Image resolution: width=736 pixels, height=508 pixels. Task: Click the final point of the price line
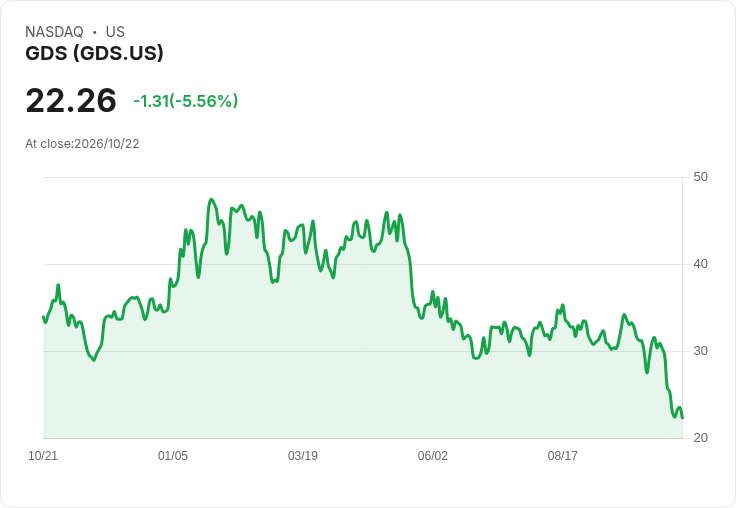click(x=682, y=417)
